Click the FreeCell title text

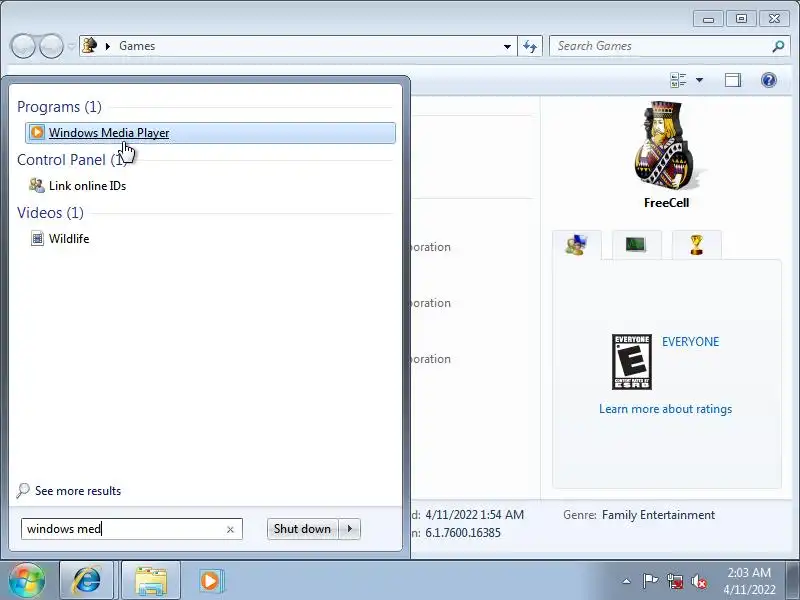tap(666, 203)
